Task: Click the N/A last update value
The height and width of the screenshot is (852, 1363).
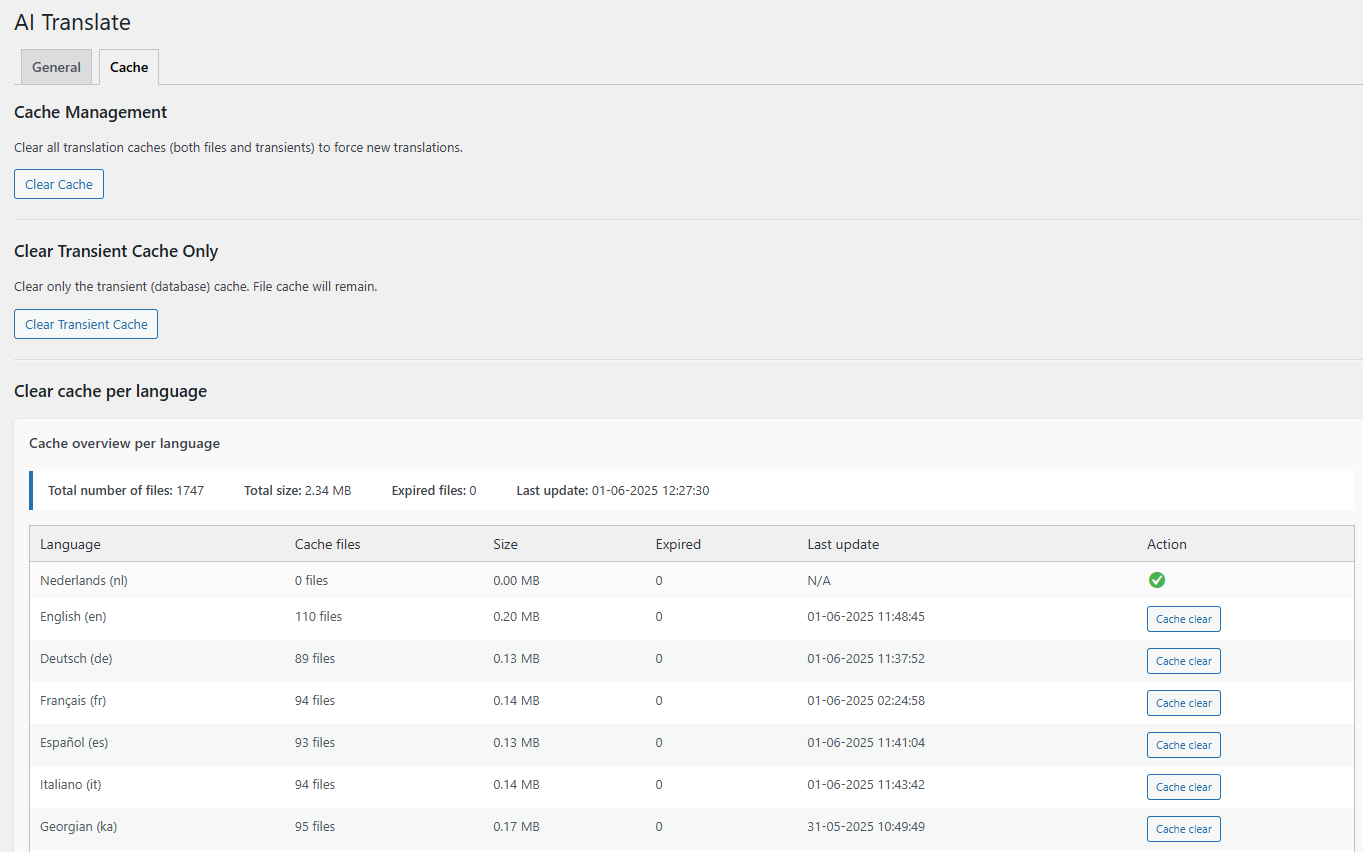Action: (819, 580)
